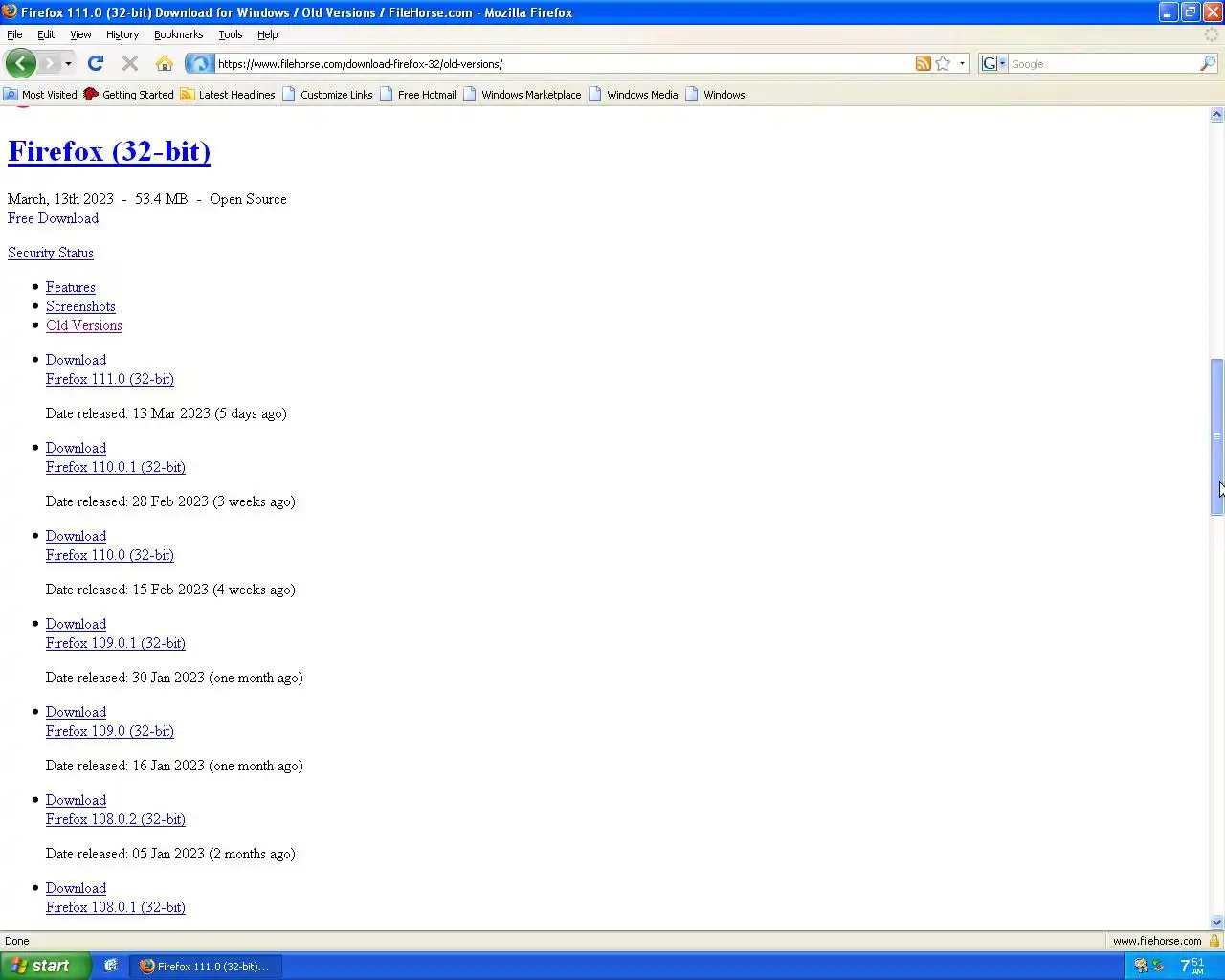Open the Firefox 109.0.1 (32-bit) link
Screen dimensions: 1225x980
tap(116, 643)
